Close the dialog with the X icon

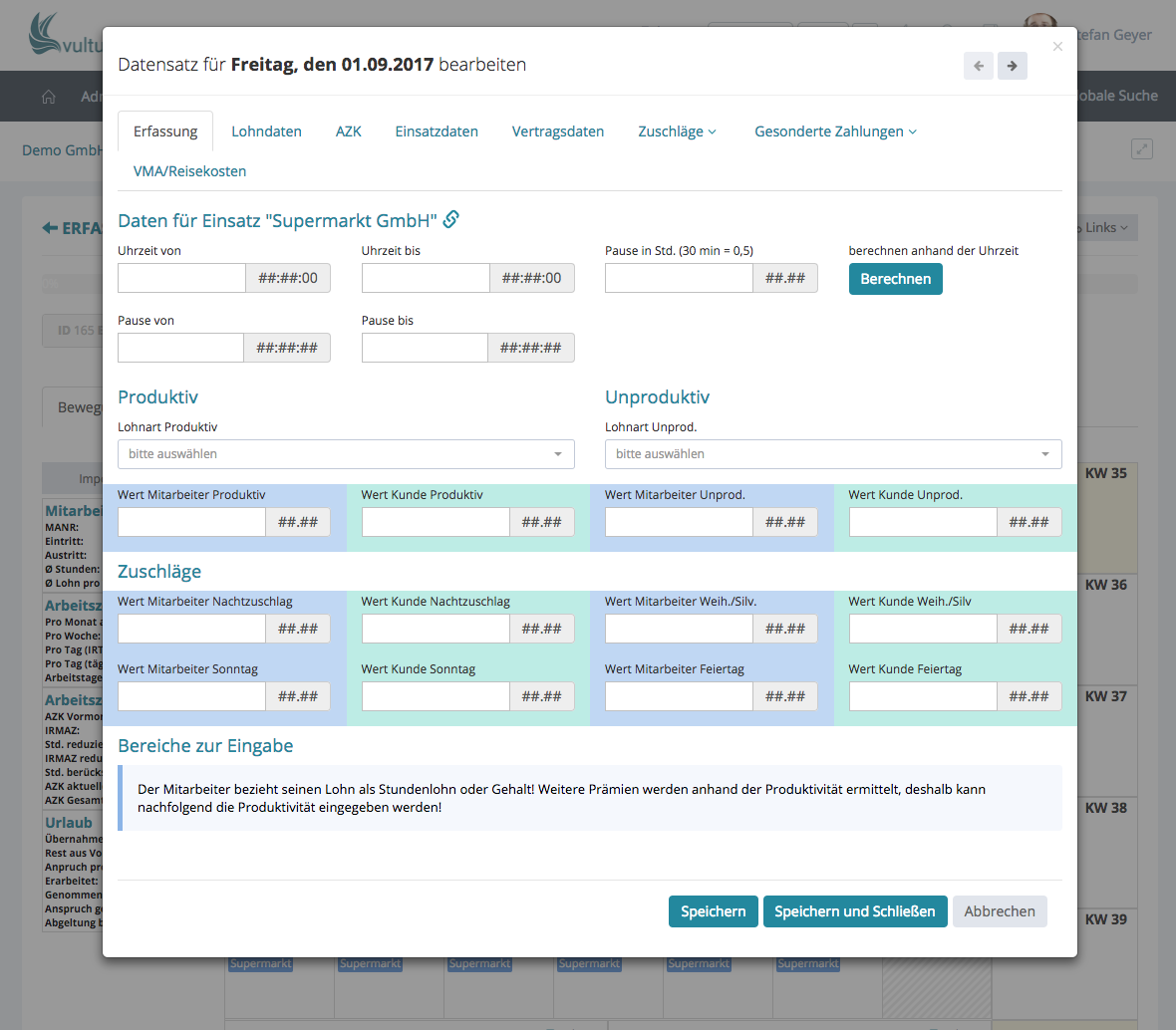[1057, 47]
